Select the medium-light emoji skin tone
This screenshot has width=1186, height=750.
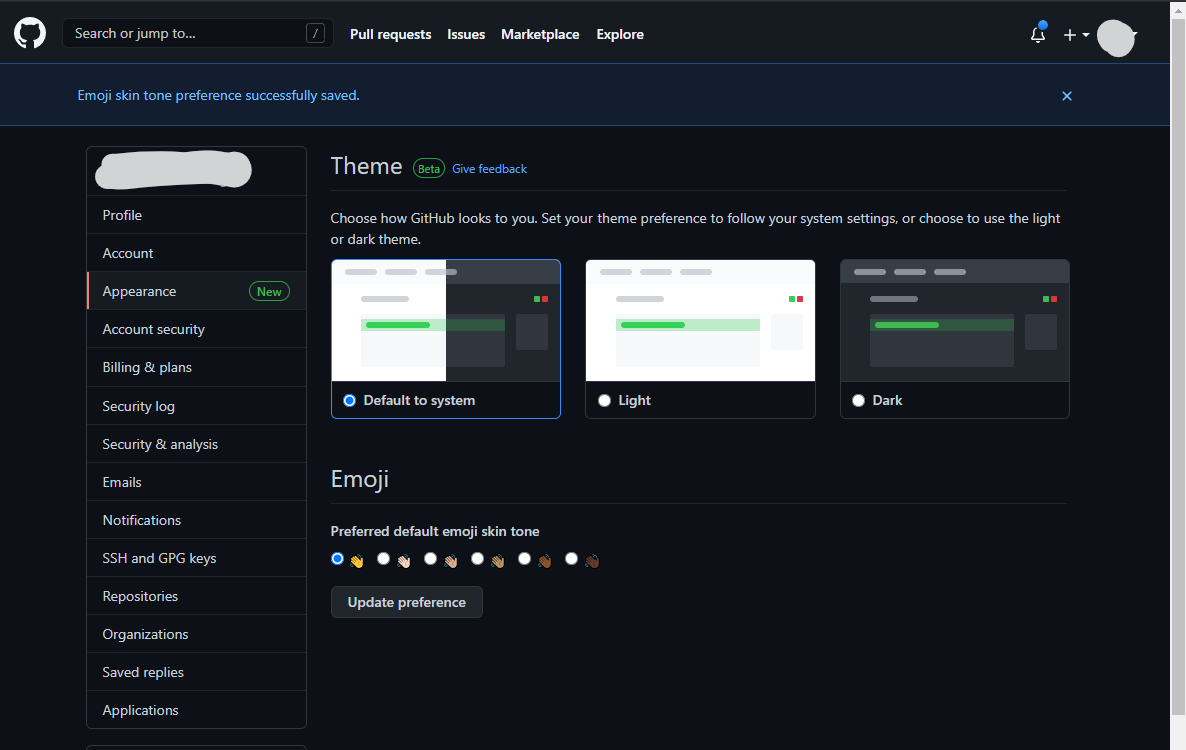tap(430, 559)
